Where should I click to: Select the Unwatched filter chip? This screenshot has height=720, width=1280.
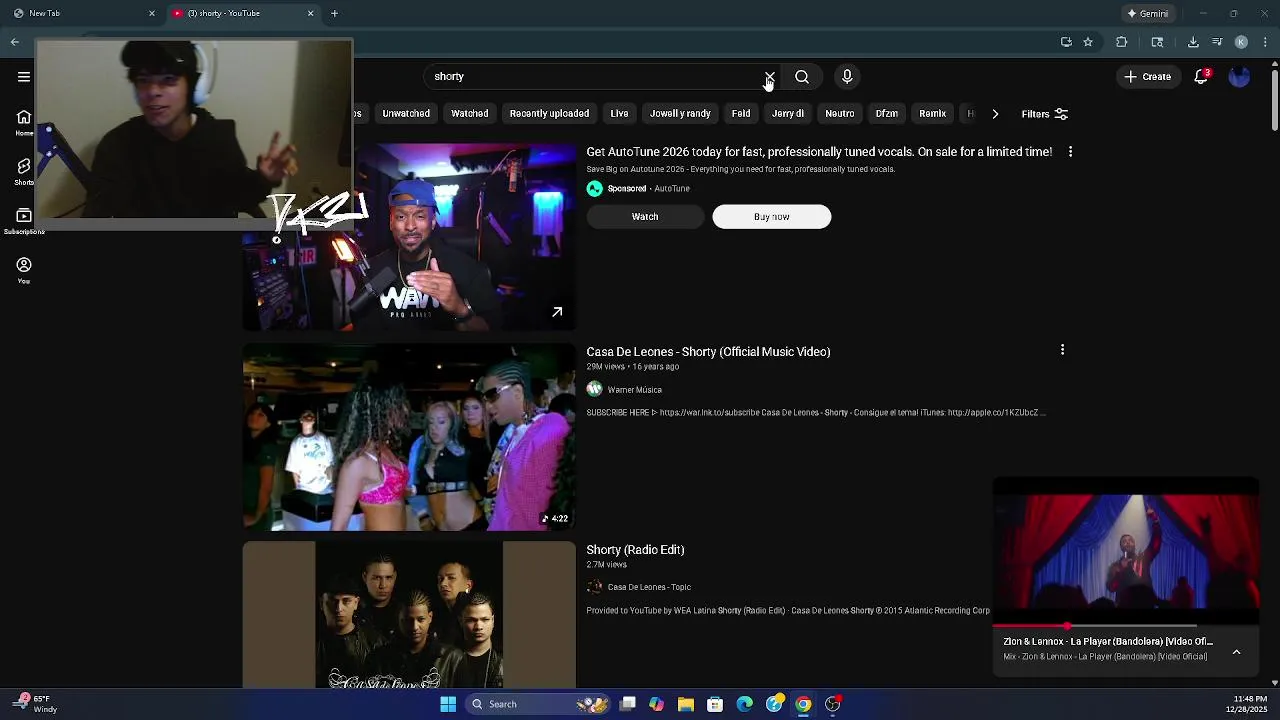click(x=406, y=114)
